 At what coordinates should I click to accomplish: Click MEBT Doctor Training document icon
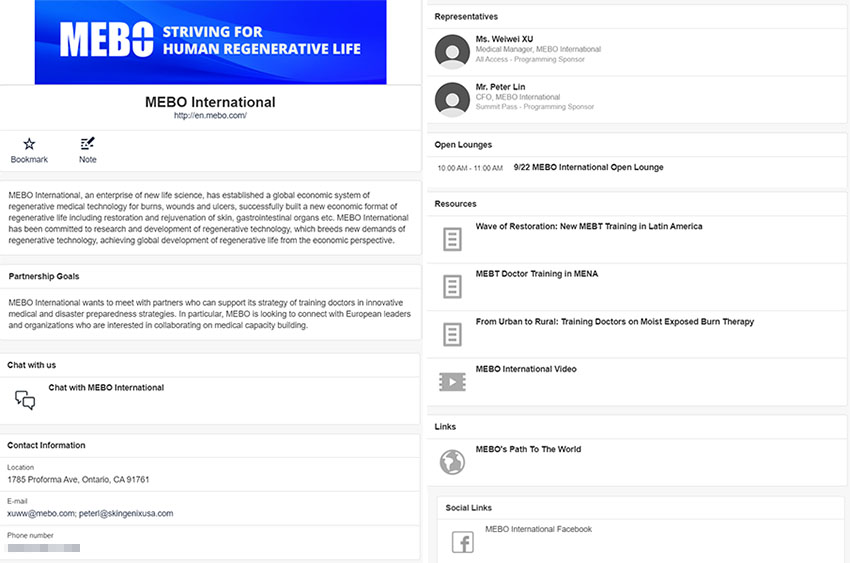click(x=452, y=287)
